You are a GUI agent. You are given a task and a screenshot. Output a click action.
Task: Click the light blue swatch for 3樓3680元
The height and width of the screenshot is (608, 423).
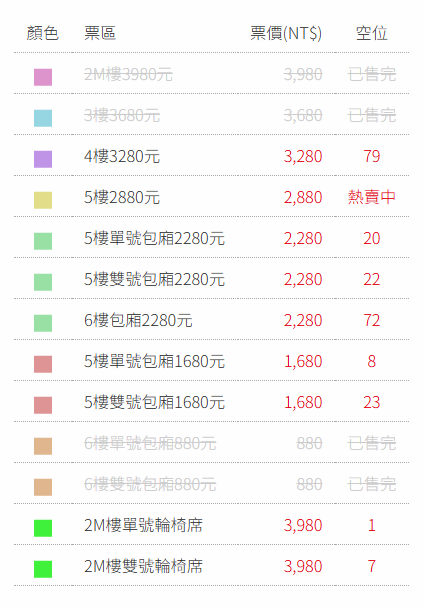point(43,118)
